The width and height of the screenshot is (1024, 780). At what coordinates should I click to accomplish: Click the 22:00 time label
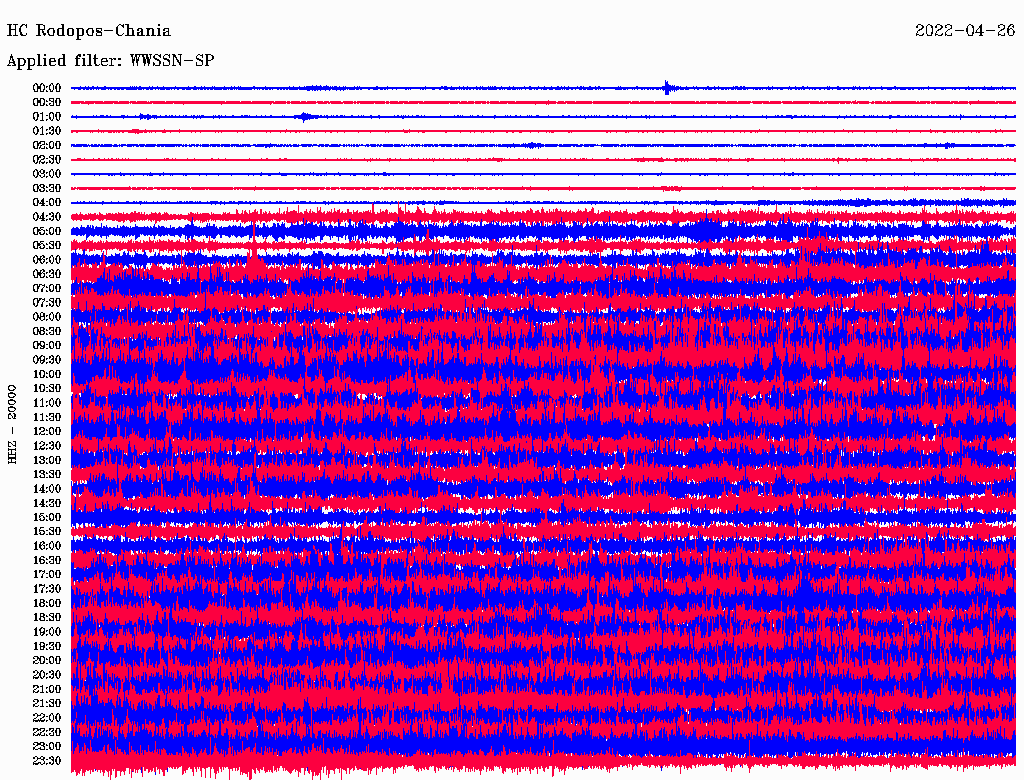coord(47,718)
